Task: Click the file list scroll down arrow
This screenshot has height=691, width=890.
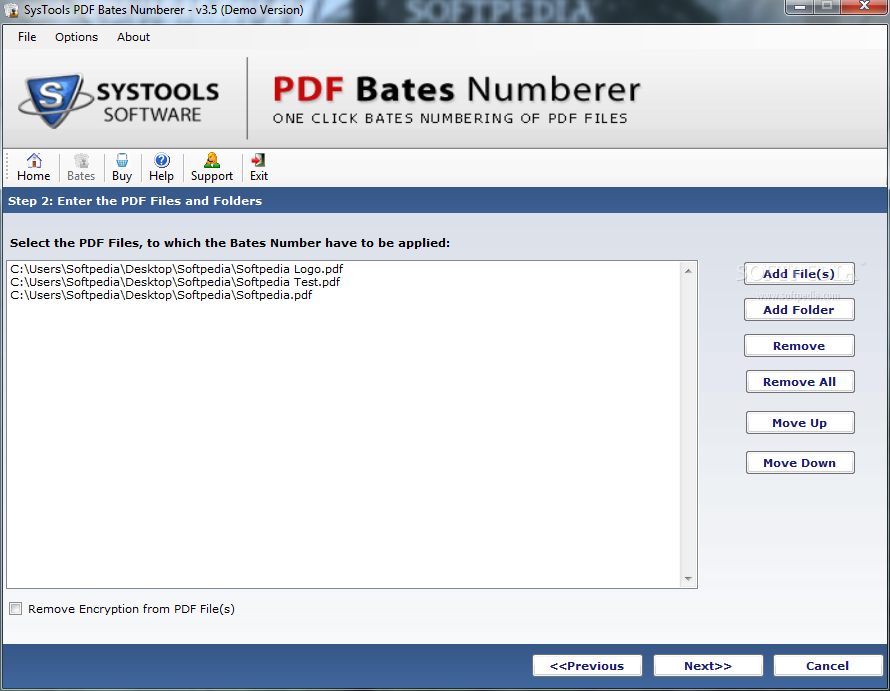Action: pyautogui.click(x=688, y=579)
